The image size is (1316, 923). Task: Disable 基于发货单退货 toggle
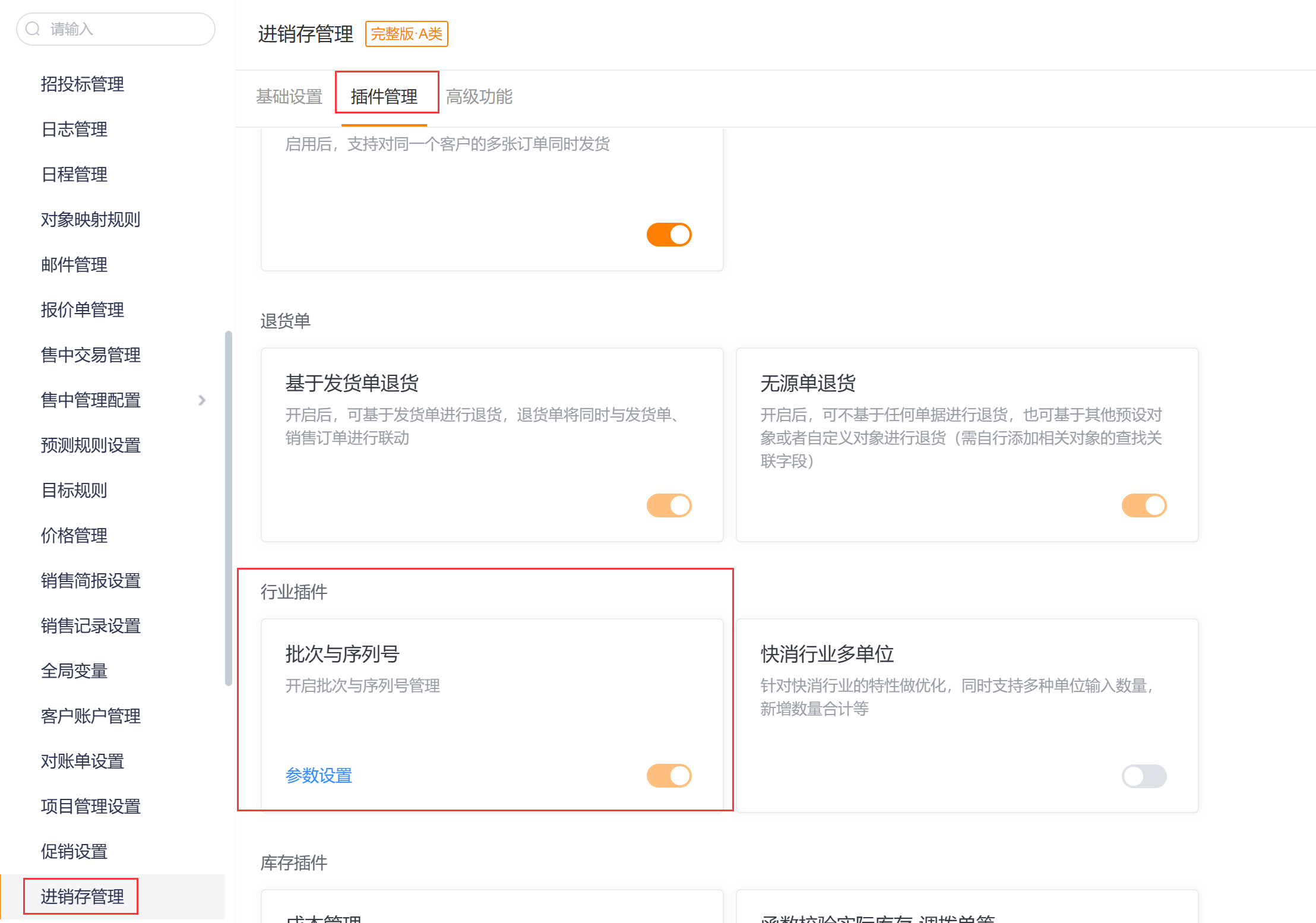point(669,505)
